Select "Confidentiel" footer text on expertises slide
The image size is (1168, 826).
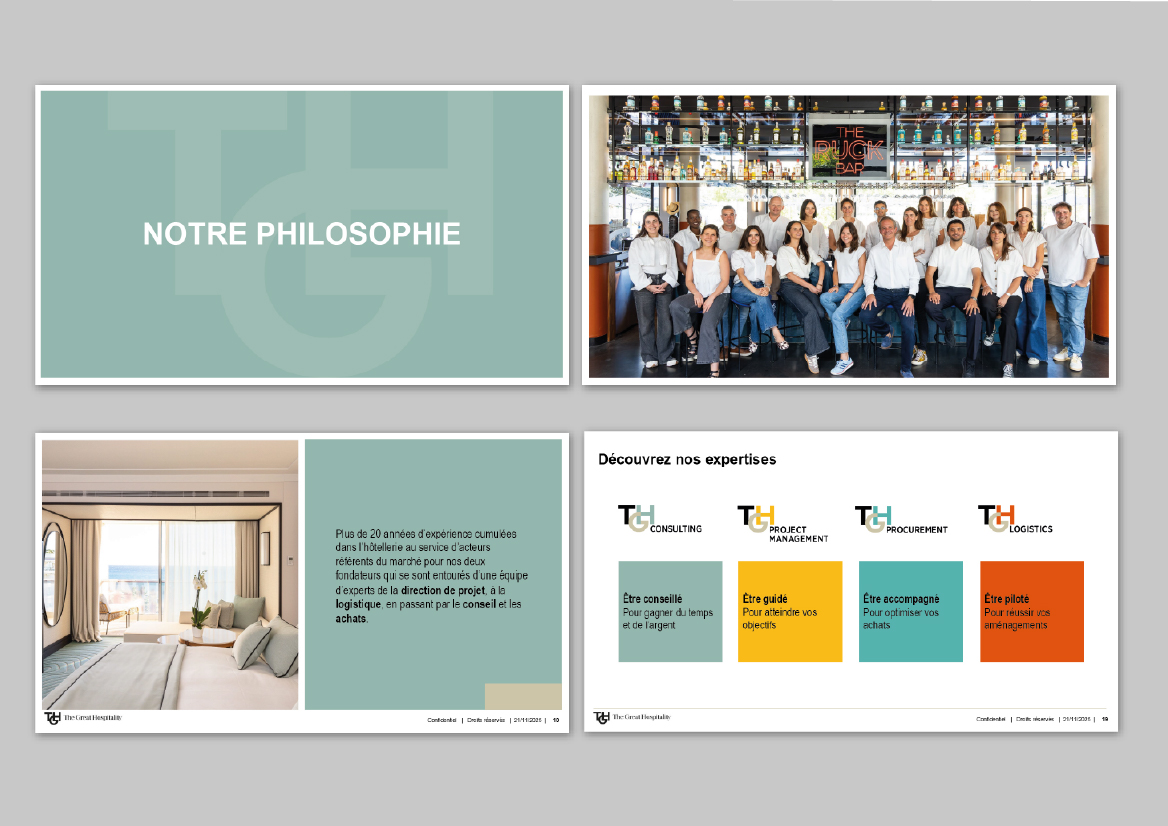point(991,719)
